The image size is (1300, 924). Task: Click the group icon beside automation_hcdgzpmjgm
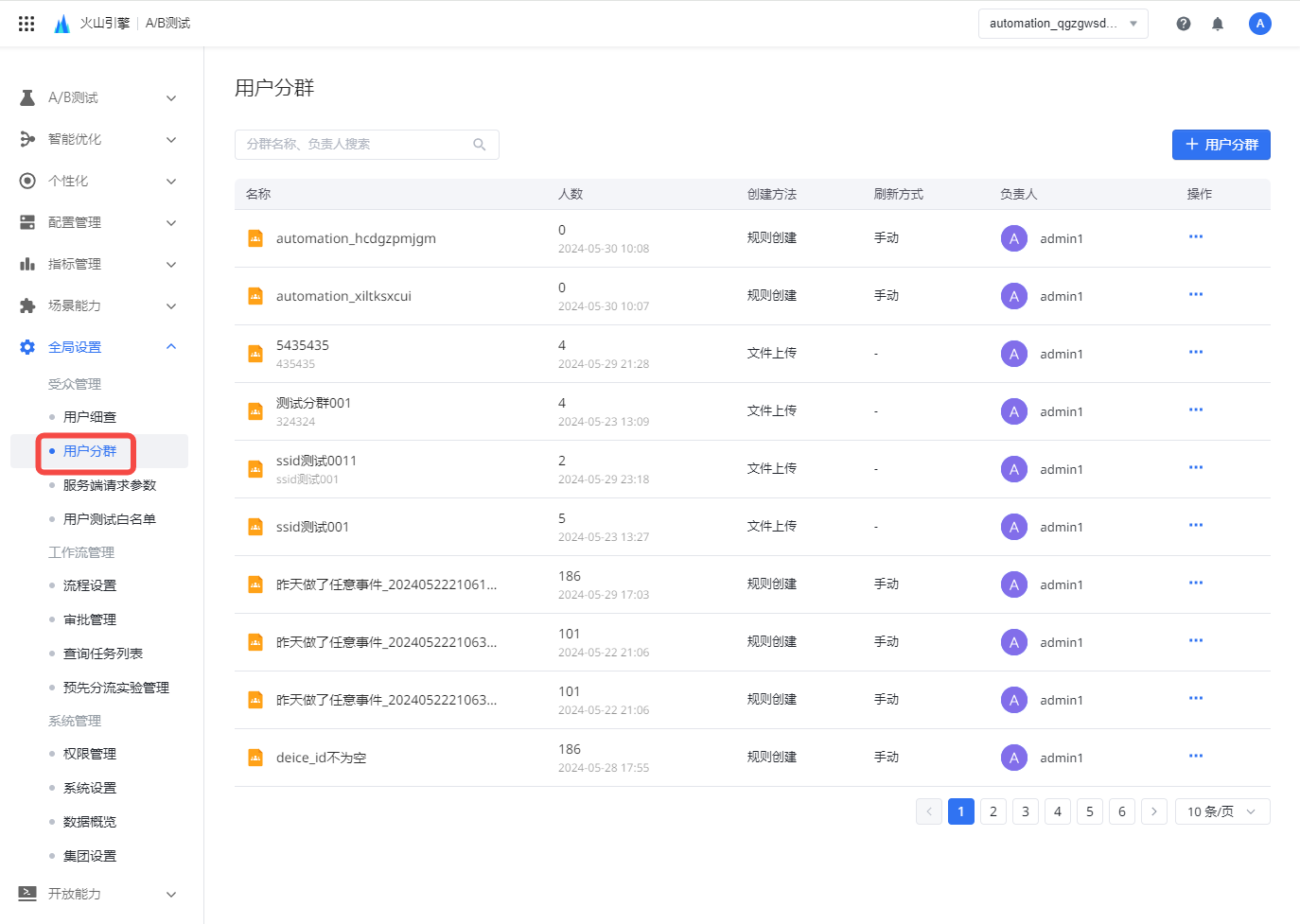[x=255, y=238]
